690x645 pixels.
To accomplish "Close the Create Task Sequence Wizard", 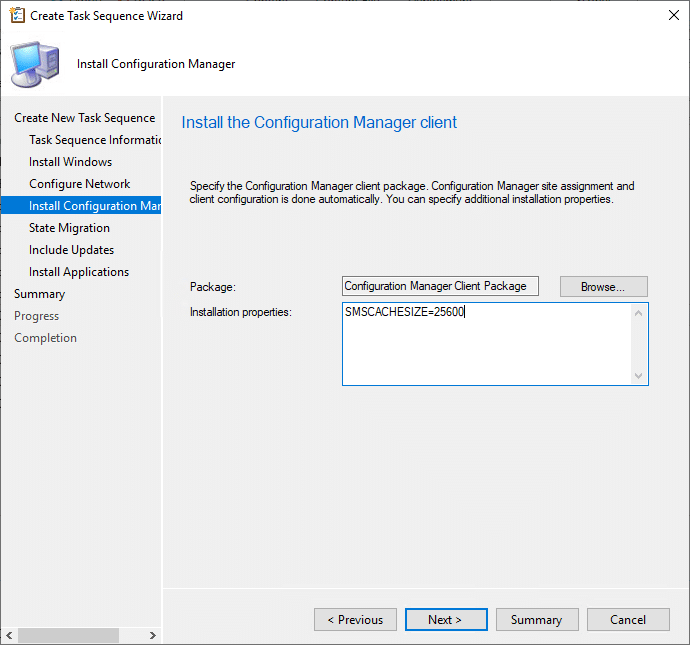I will coord(673,15).
